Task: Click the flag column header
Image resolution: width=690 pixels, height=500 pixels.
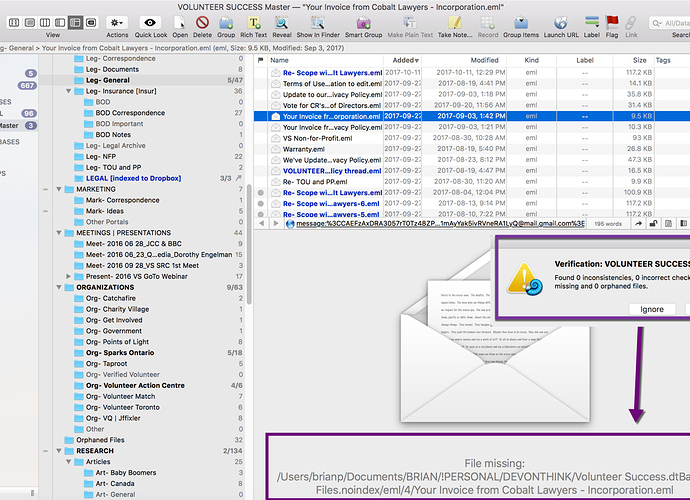Action: coord(261,60)
